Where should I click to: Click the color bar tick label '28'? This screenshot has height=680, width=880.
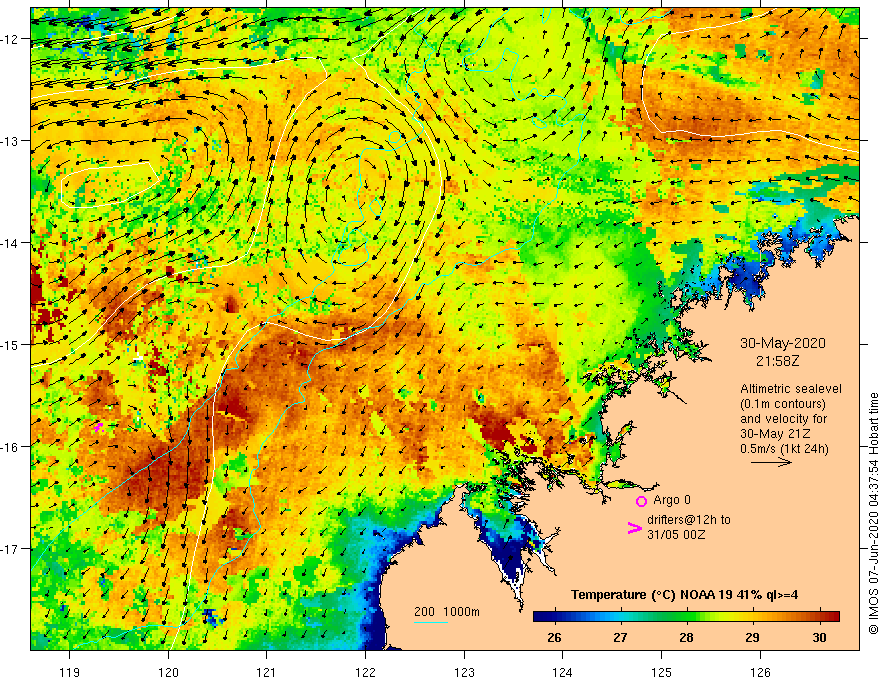coord(686,637)
